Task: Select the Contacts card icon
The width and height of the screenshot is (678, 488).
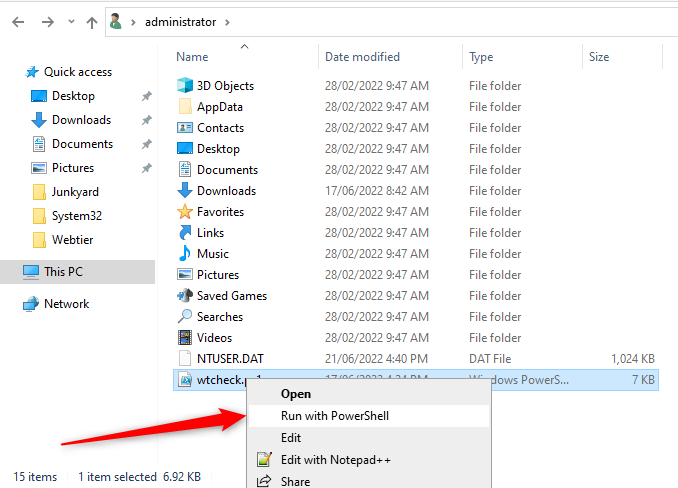Action: tap(185, 128)
